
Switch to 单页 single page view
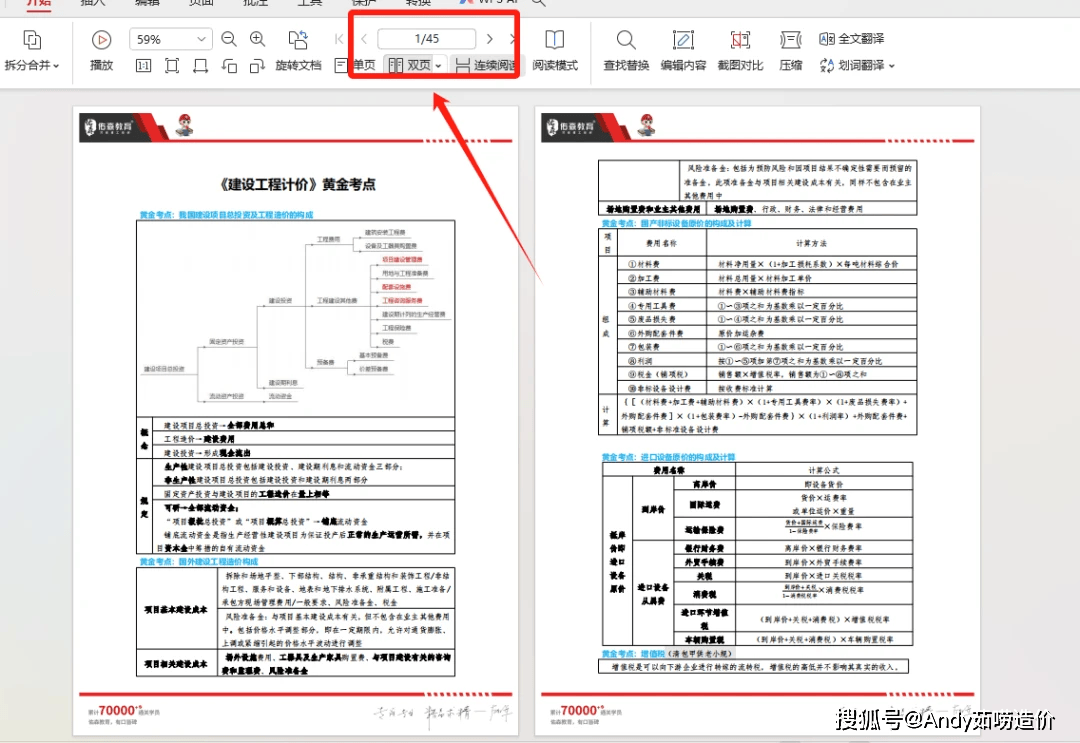tap(355, 66)
